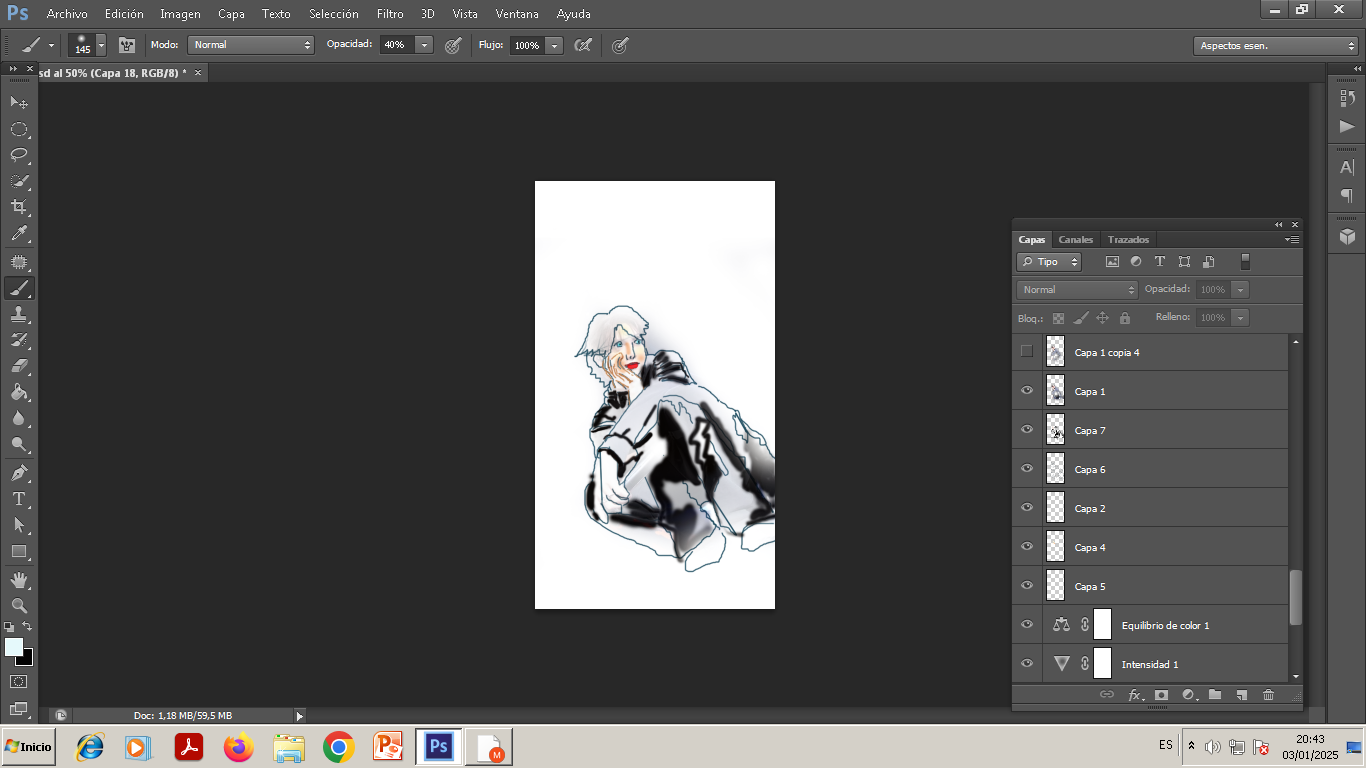1366x768 pixels.
Task: Open the Archivo menu
Action: pyautogui.click(x=67, y=14)
